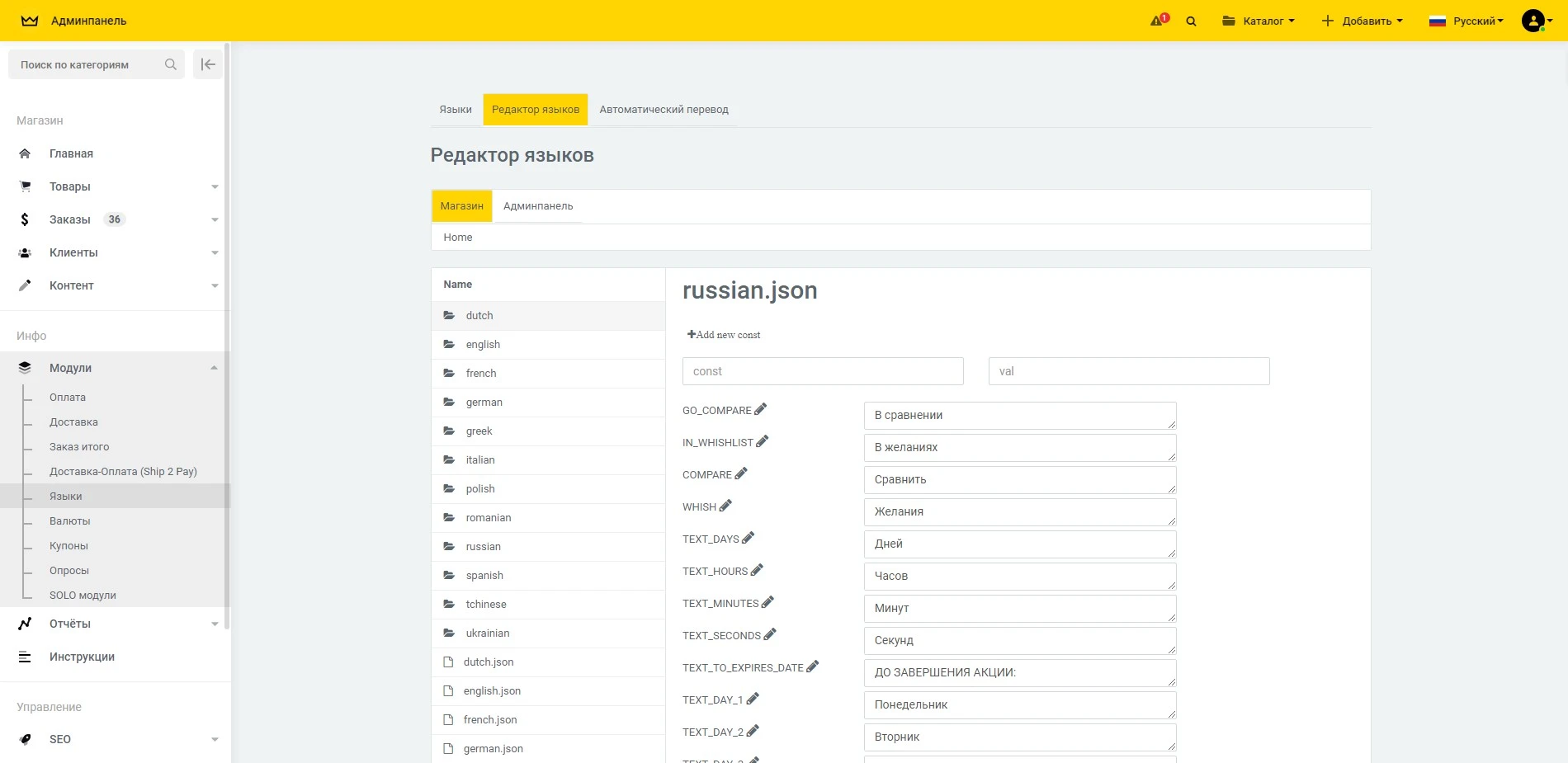Click the const input field
Image resolution: width=1568 pixels, height=763 pixels.
(x=823, y=371)
